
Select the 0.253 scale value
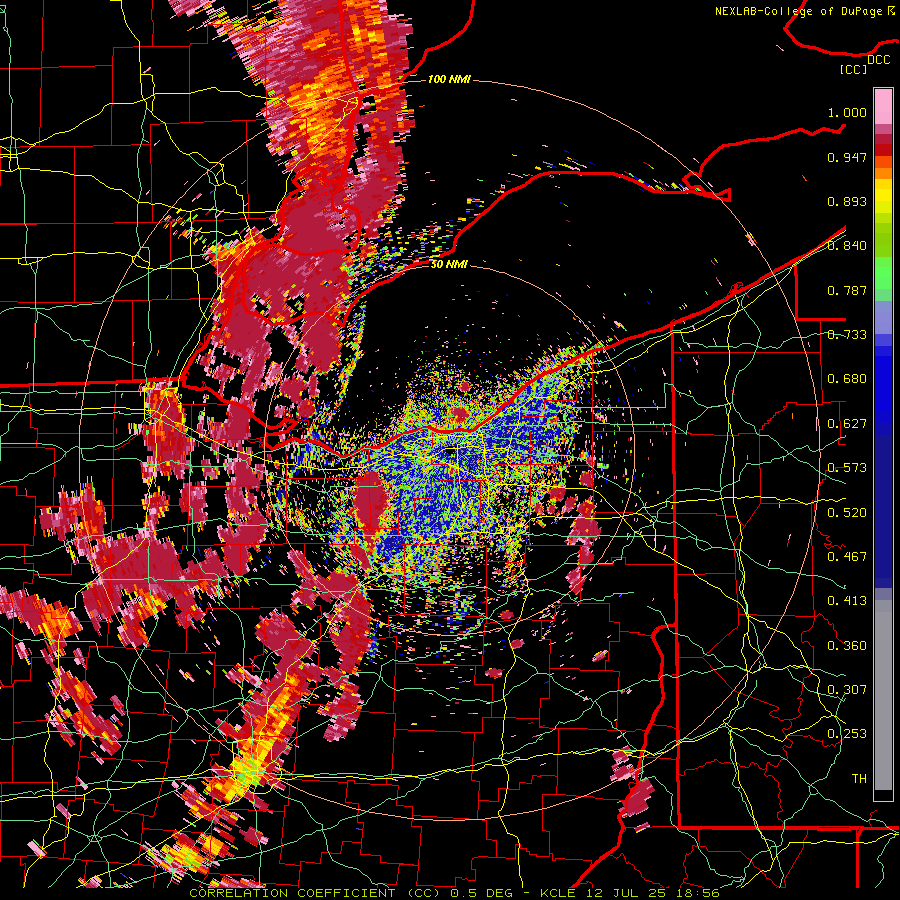tap(847, 734)
